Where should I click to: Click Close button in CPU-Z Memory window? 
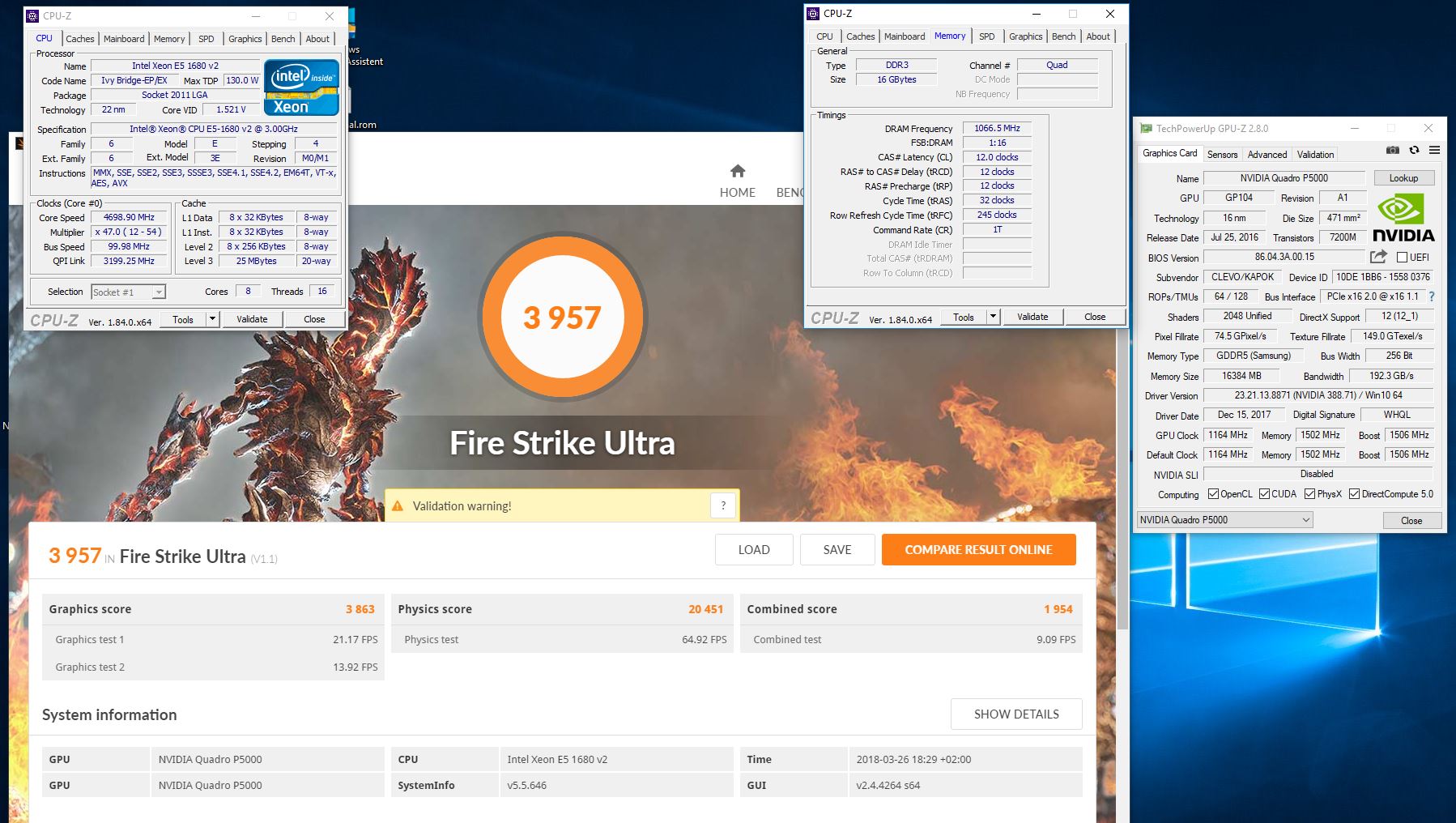pyautogui.click(x=1095, y=317)
